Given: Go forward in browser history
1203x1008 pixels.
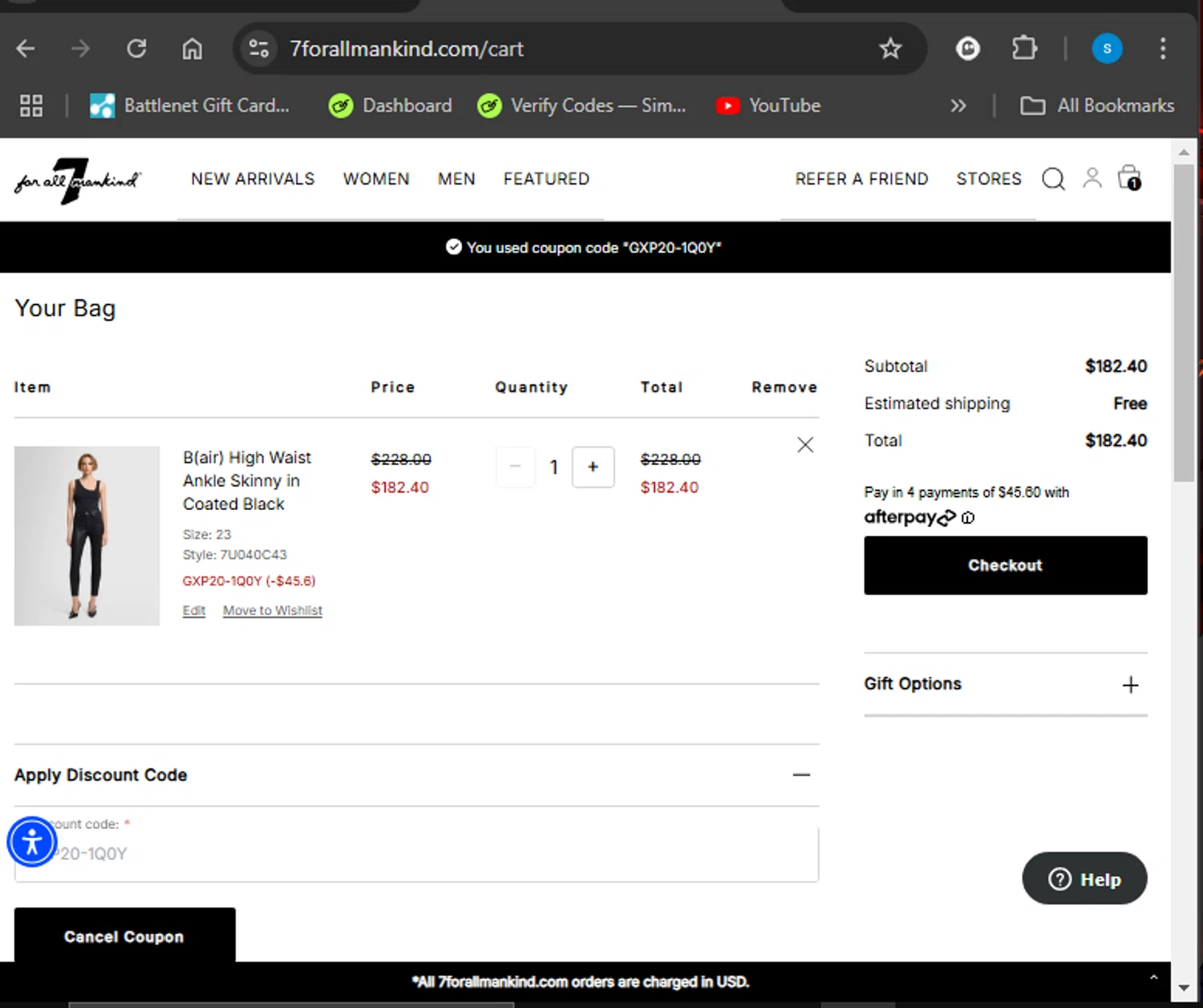Looking at the screenshot, I should click(x=80, y=49).
